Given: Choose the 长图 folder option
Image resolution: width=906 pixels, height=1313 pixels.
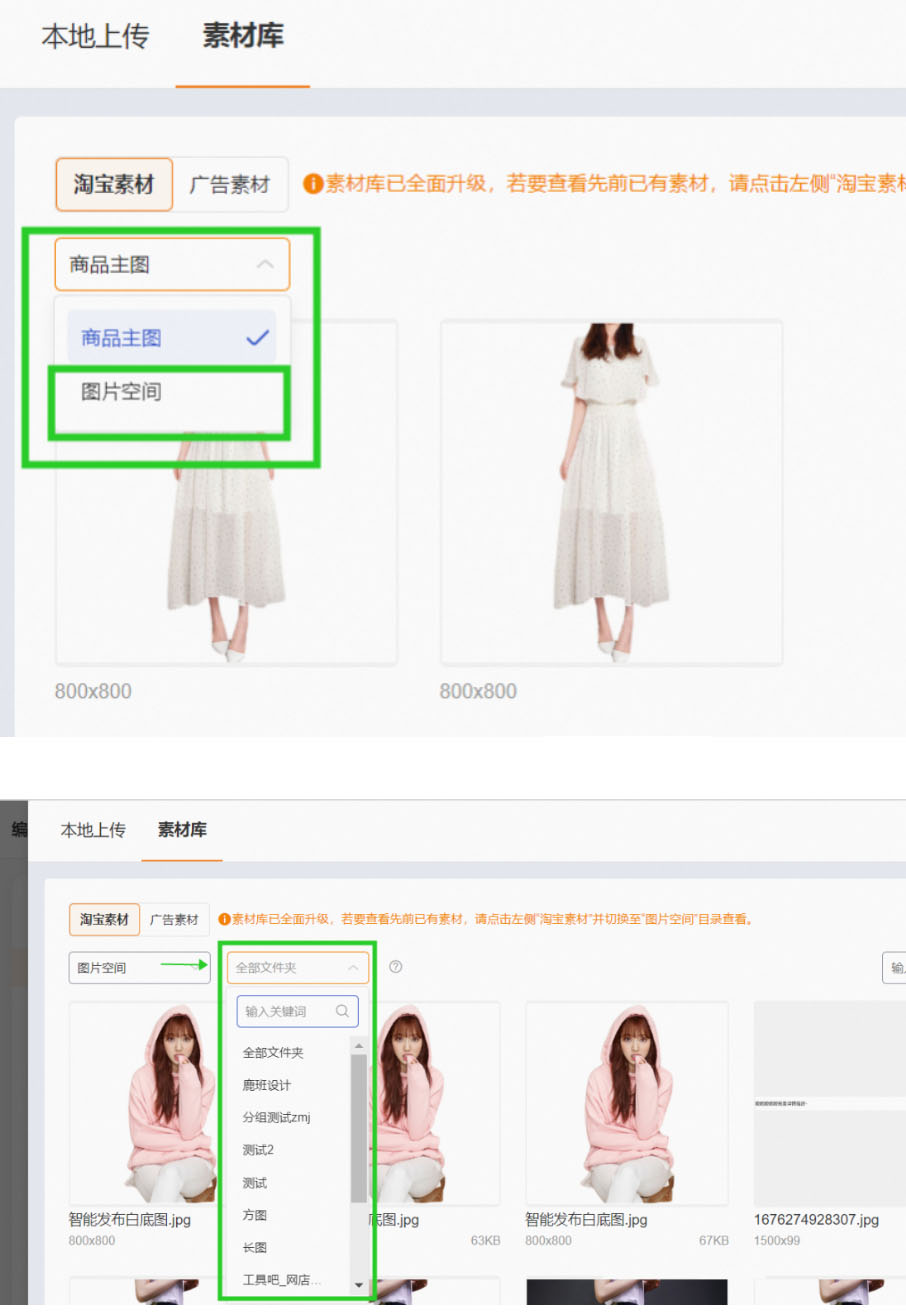Looking at the screenshot, I should pyautogui.click(x=255, y=1248).
